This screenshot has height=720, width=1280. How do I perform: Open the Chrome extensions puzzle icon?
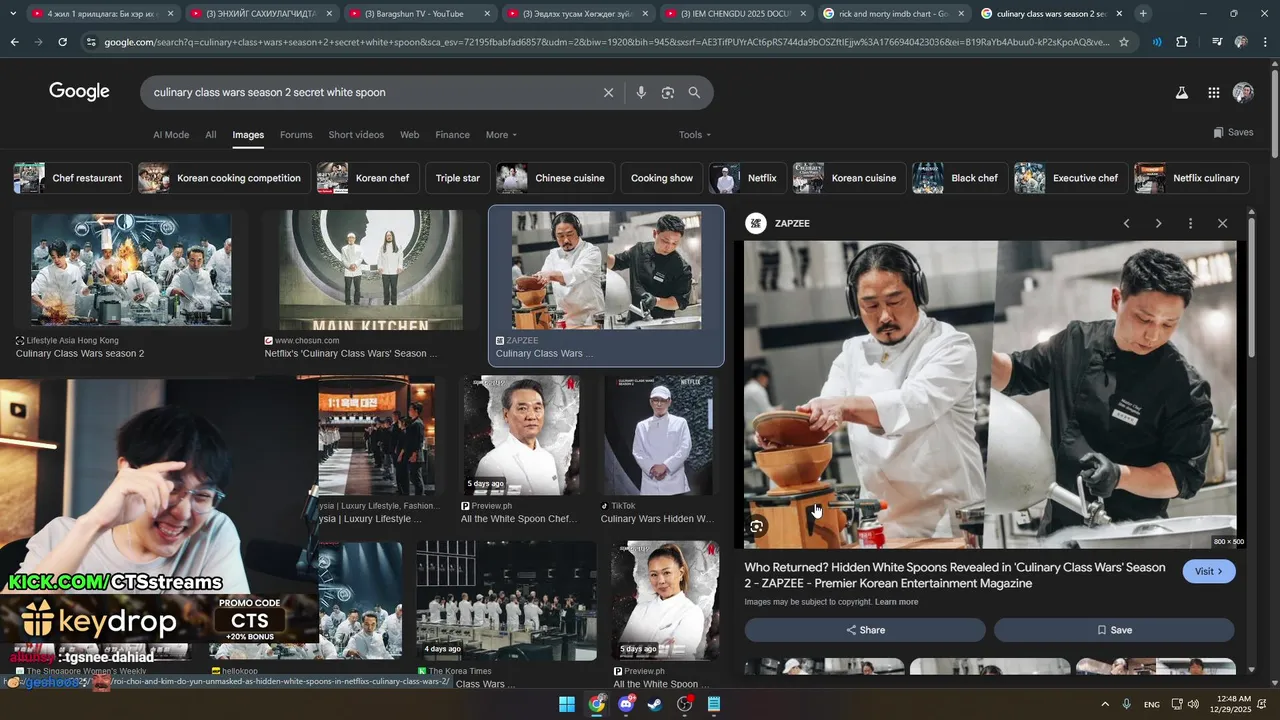(x=1182, y=42)
